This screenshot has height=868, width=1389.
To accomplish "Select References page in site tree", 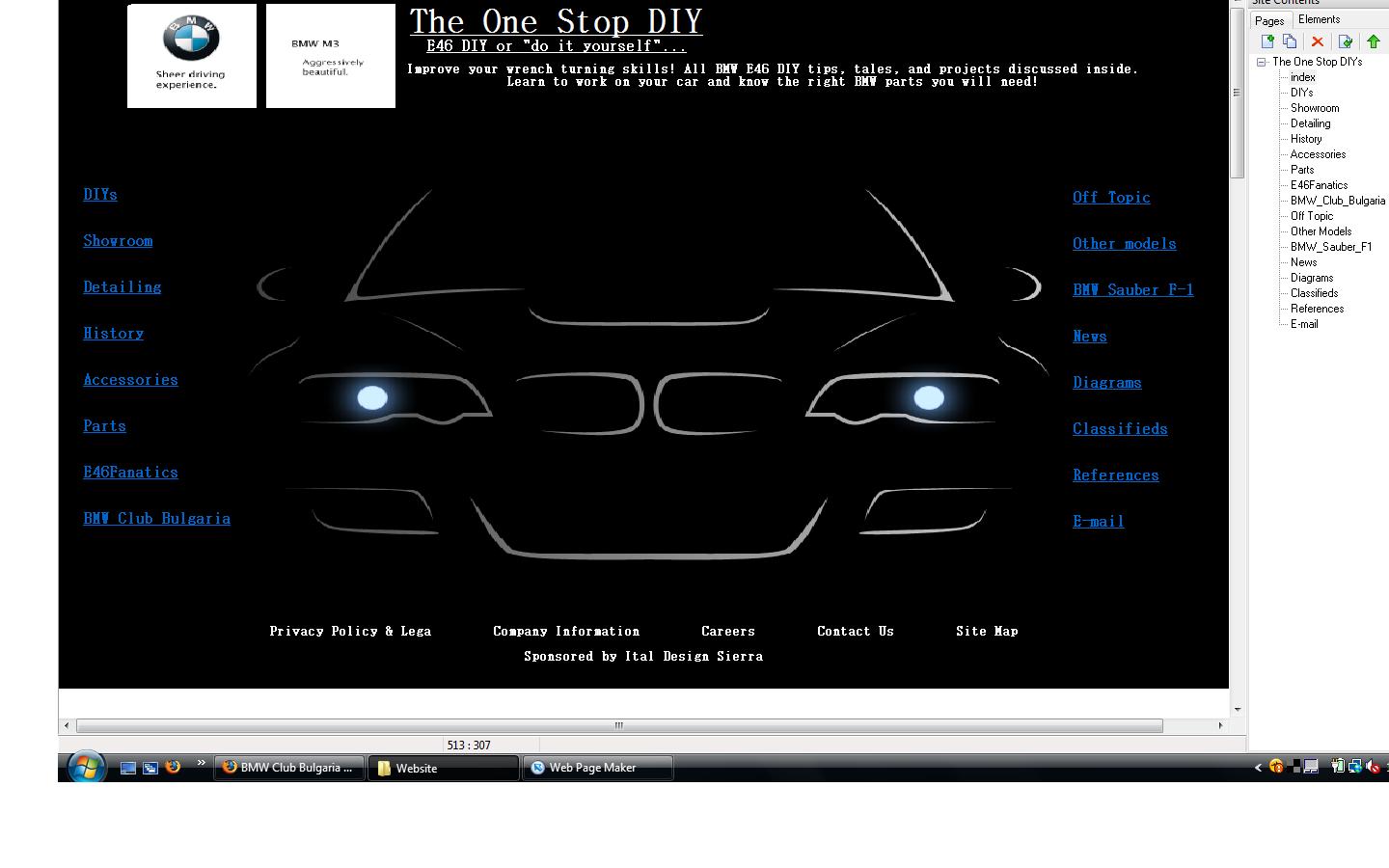I will [1318, 309].
